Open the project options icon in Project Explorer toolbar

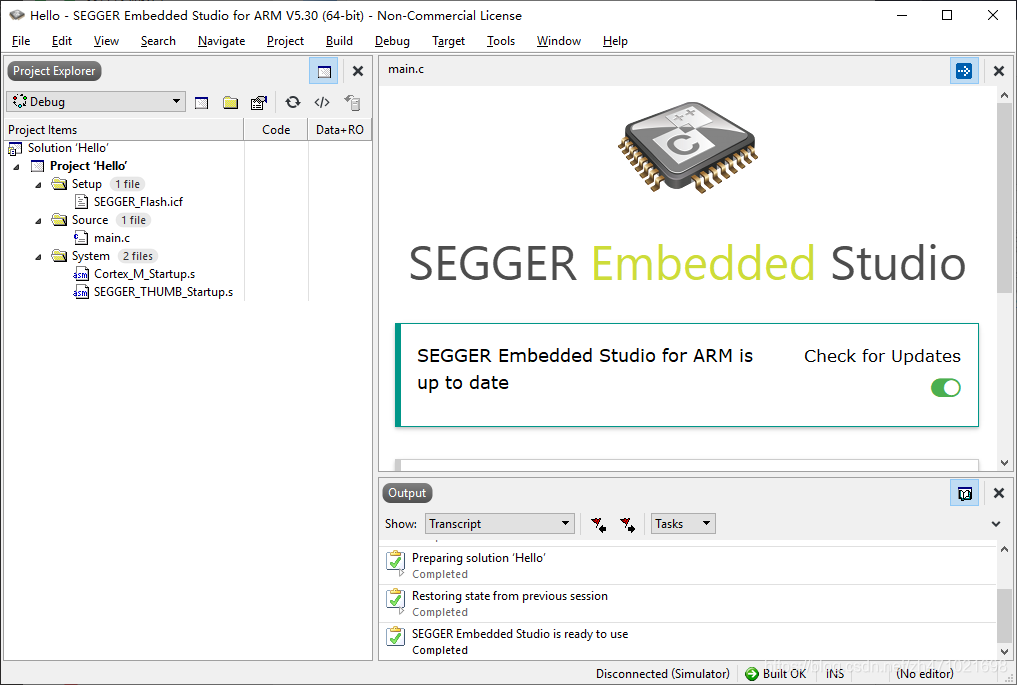[x=259, y=102]
